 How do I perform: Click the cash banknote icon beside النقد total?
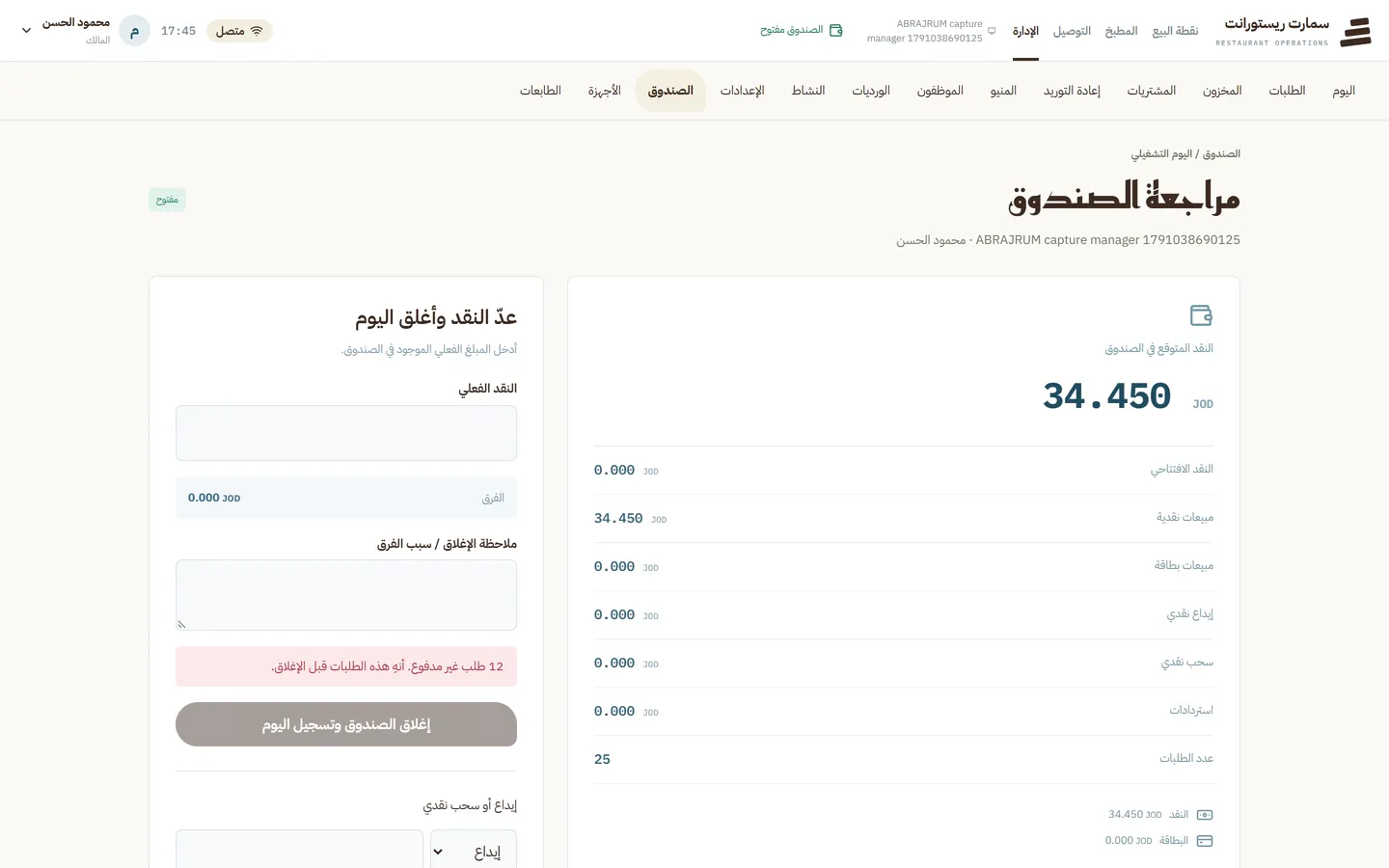tap(1205, 815)
